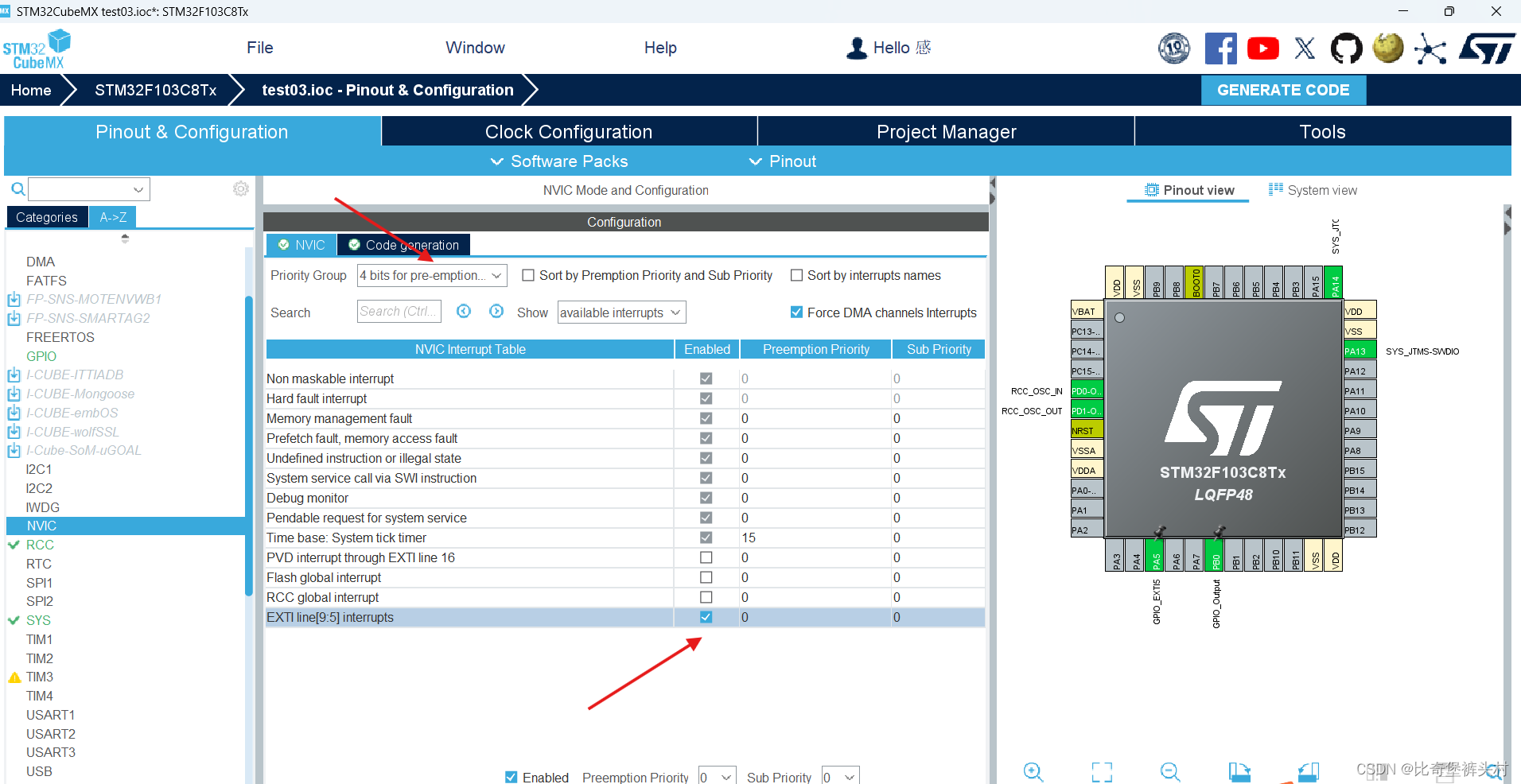Click the yellow NRST pin on chip

click(1087, 430)
